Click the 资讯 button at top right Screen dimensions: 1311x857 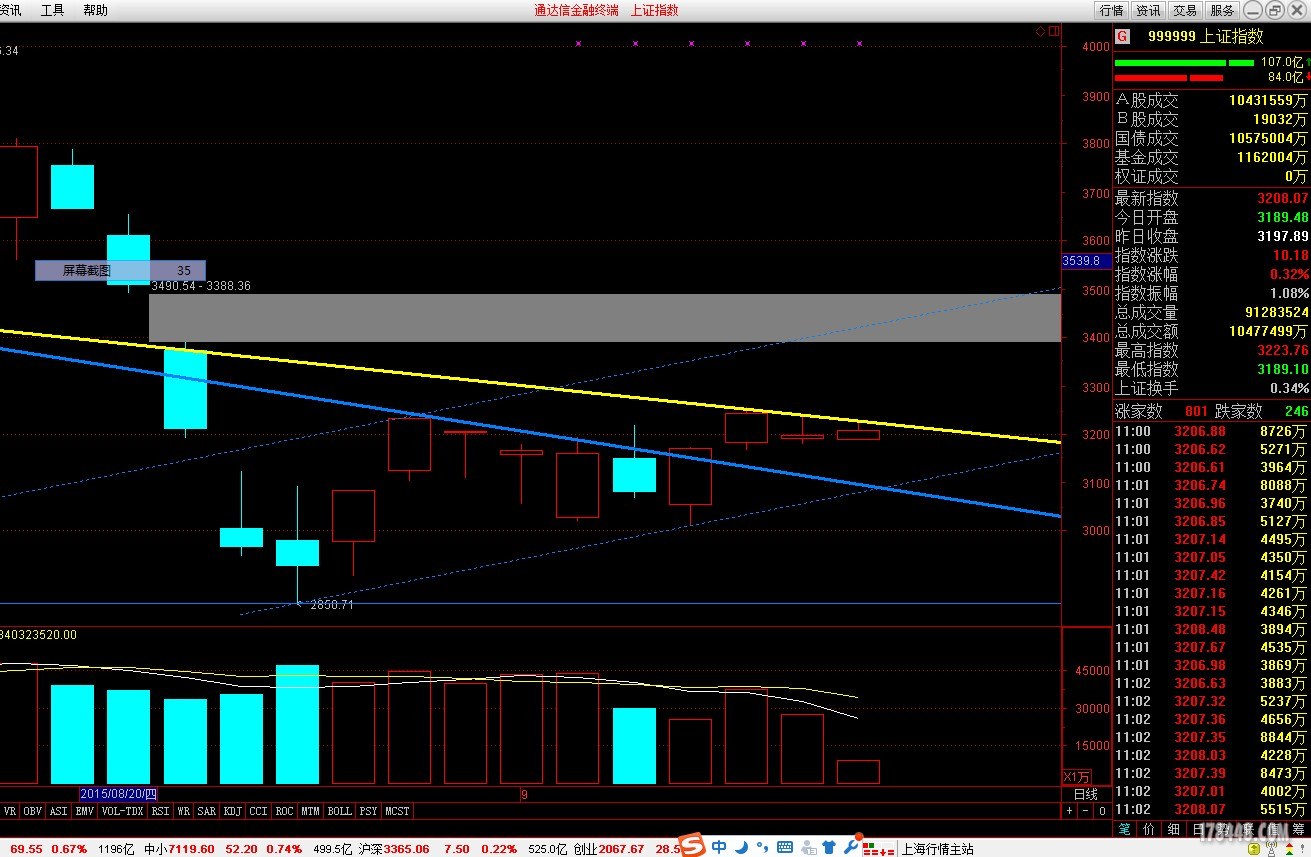1148,10
